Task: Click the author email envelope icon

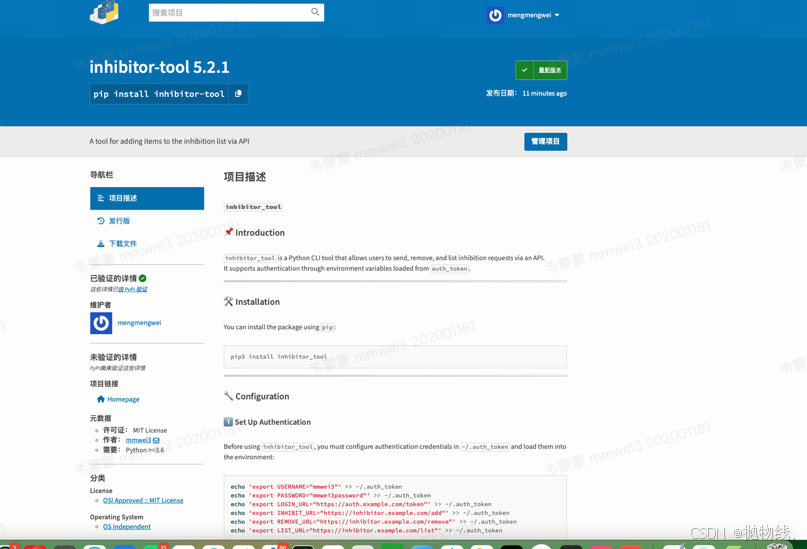Action: coord(156,440)
